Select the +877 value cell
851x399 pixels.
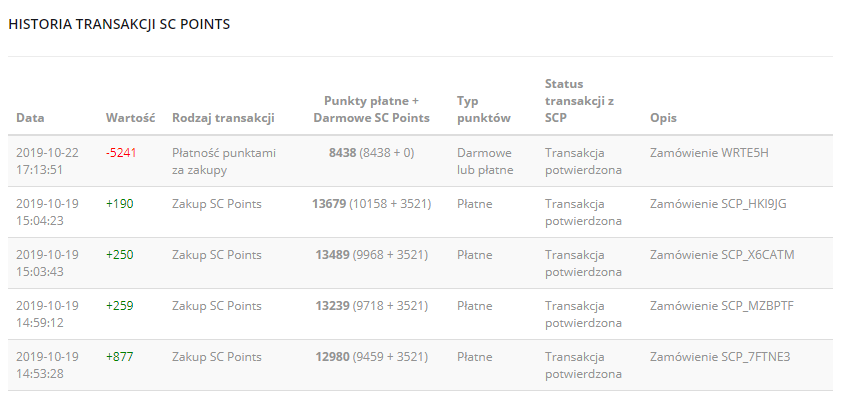[x=120, y=357]
